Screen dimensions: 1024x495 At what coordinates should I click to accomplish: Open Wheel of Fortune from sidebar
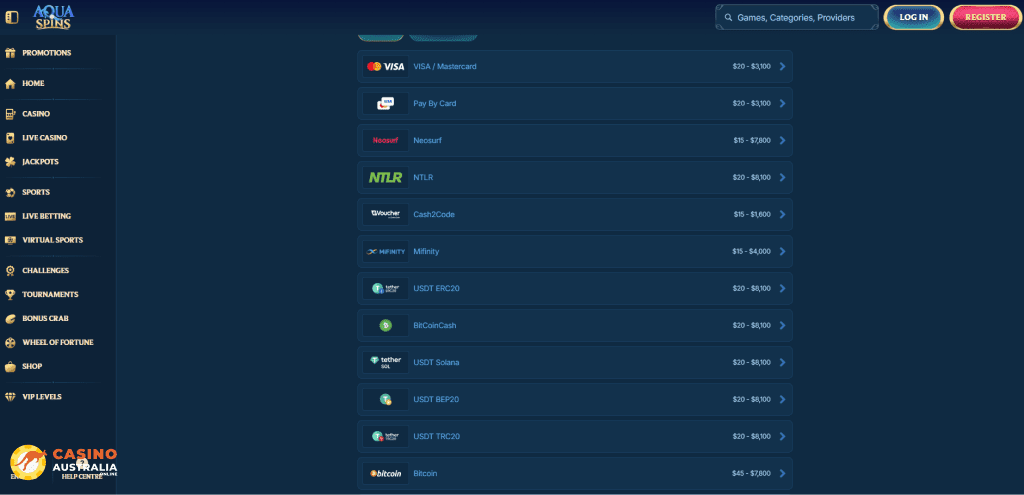pyautogui.click(x=58, y=342)
